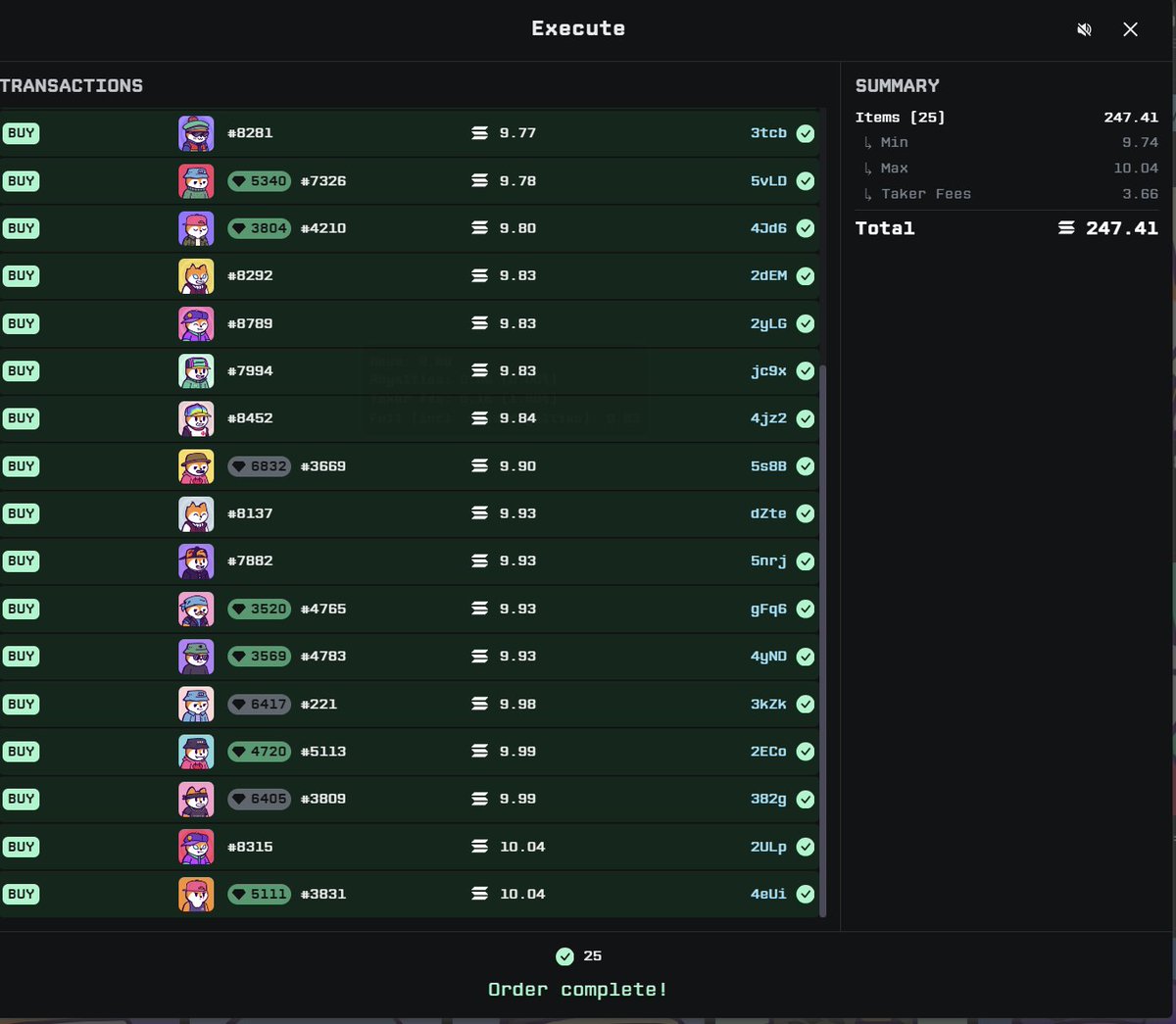Click success checkmark on 3kZk row

click(x=806, y=704)
